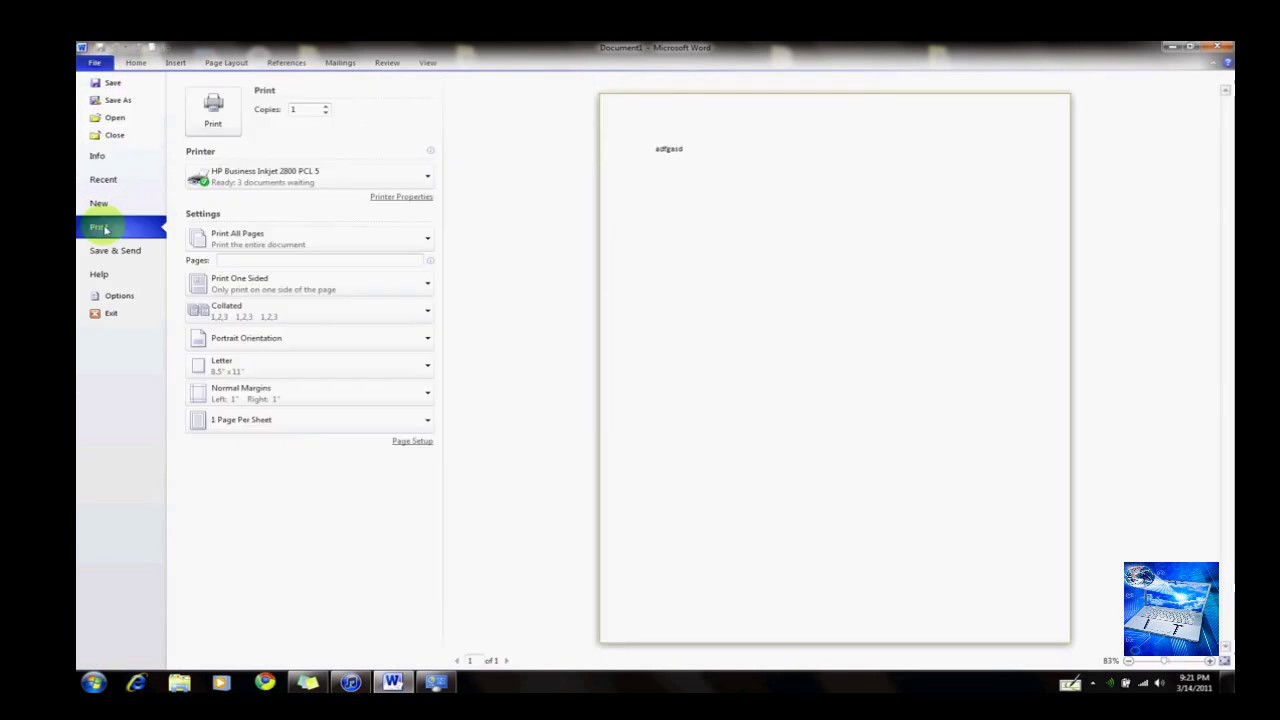Select Print in Backstage menu
This screenshot has height=720, width=1280.
[121, 227]
